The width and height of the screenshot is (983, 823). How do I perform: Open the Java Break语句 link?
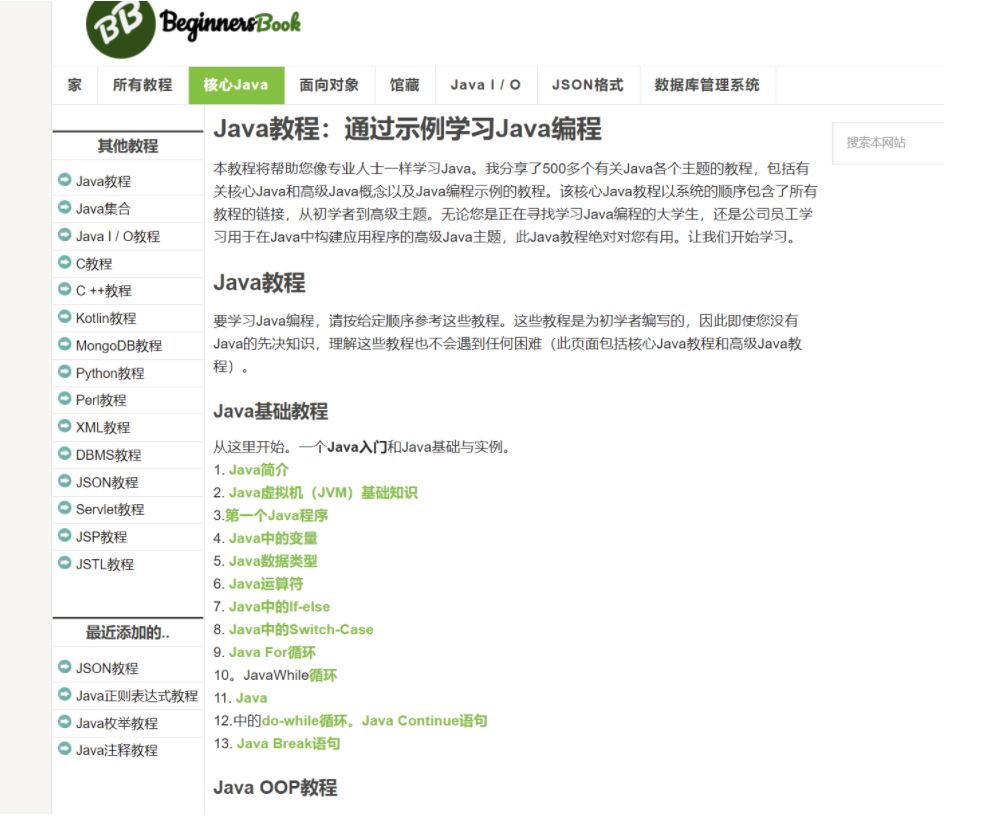289,744
